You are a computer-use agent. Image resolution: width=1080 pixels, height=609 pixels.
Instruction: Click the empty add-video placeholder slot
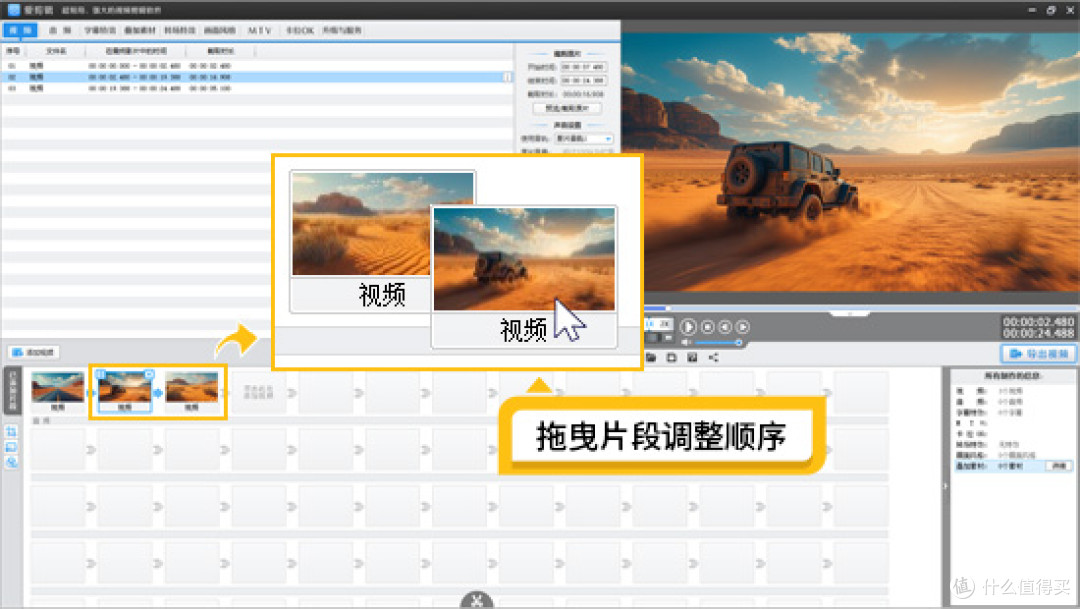[x=258, y=392]
